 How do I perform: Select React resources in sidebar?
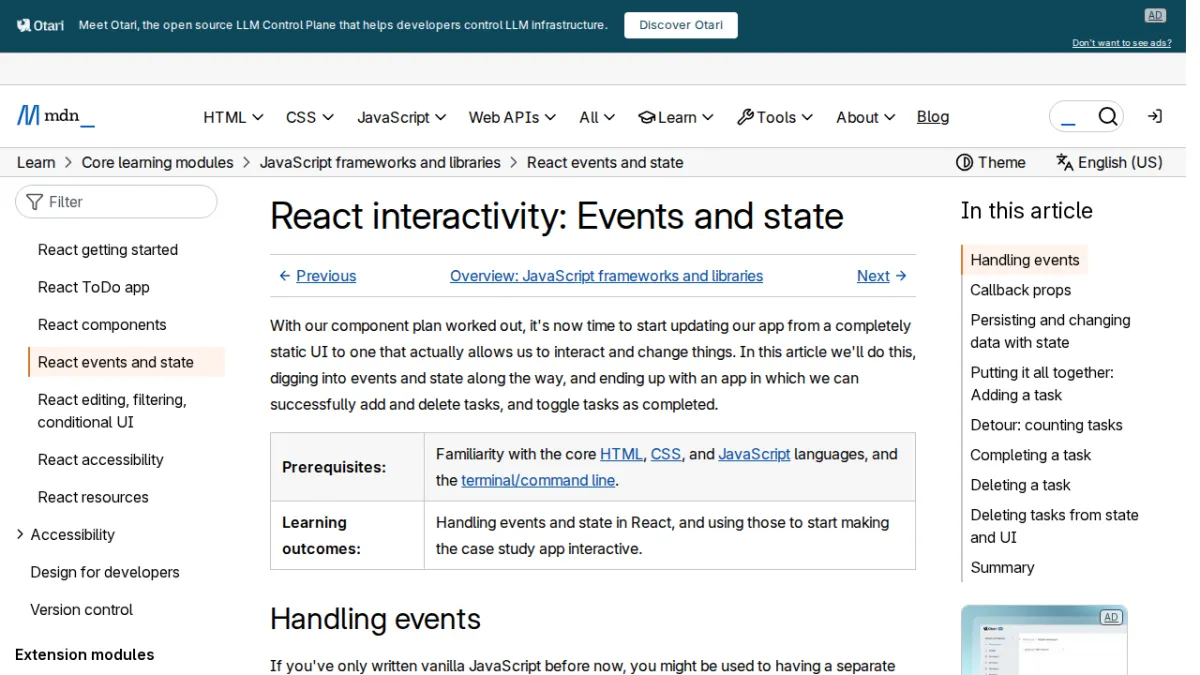pyautogui.click(x=93, y=497)
